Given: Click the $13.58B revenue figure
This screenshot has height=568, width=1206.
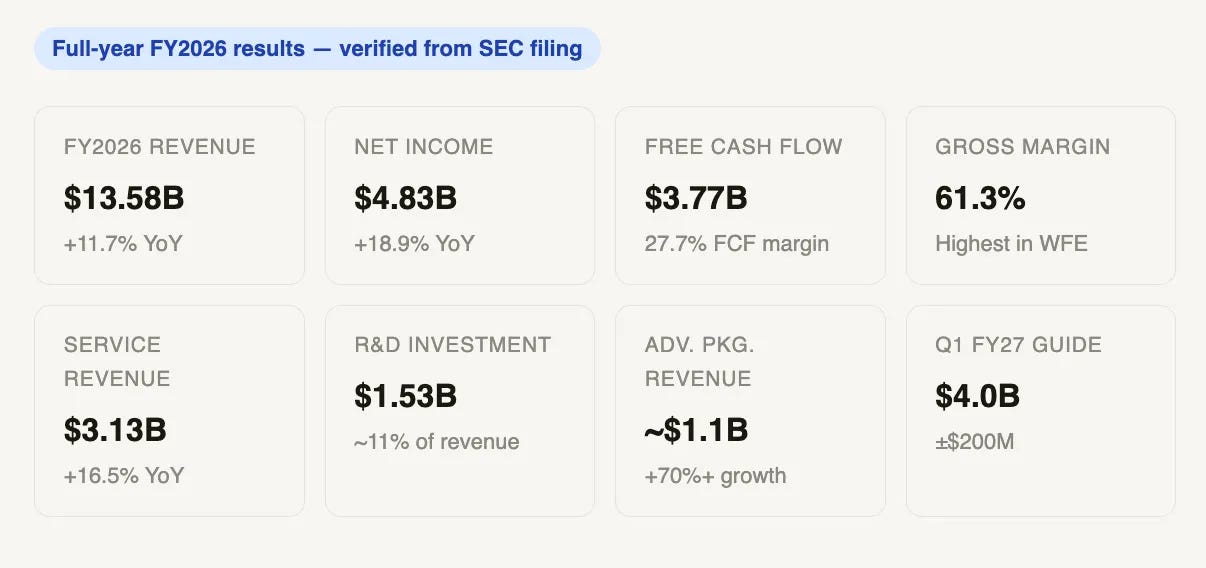Looking at the screenshot, I should tap(124, 198).
